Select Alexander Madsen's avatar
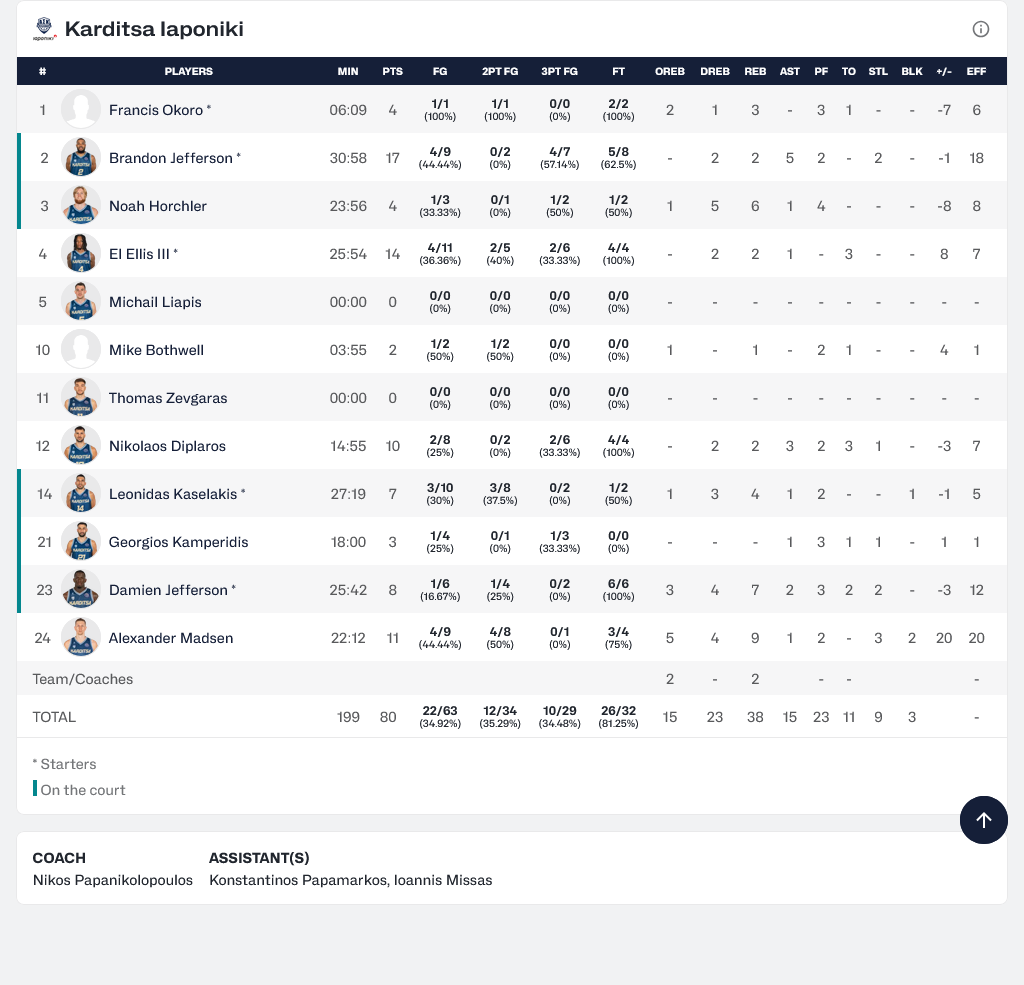The image size is (1024, 985). point(81,638)
